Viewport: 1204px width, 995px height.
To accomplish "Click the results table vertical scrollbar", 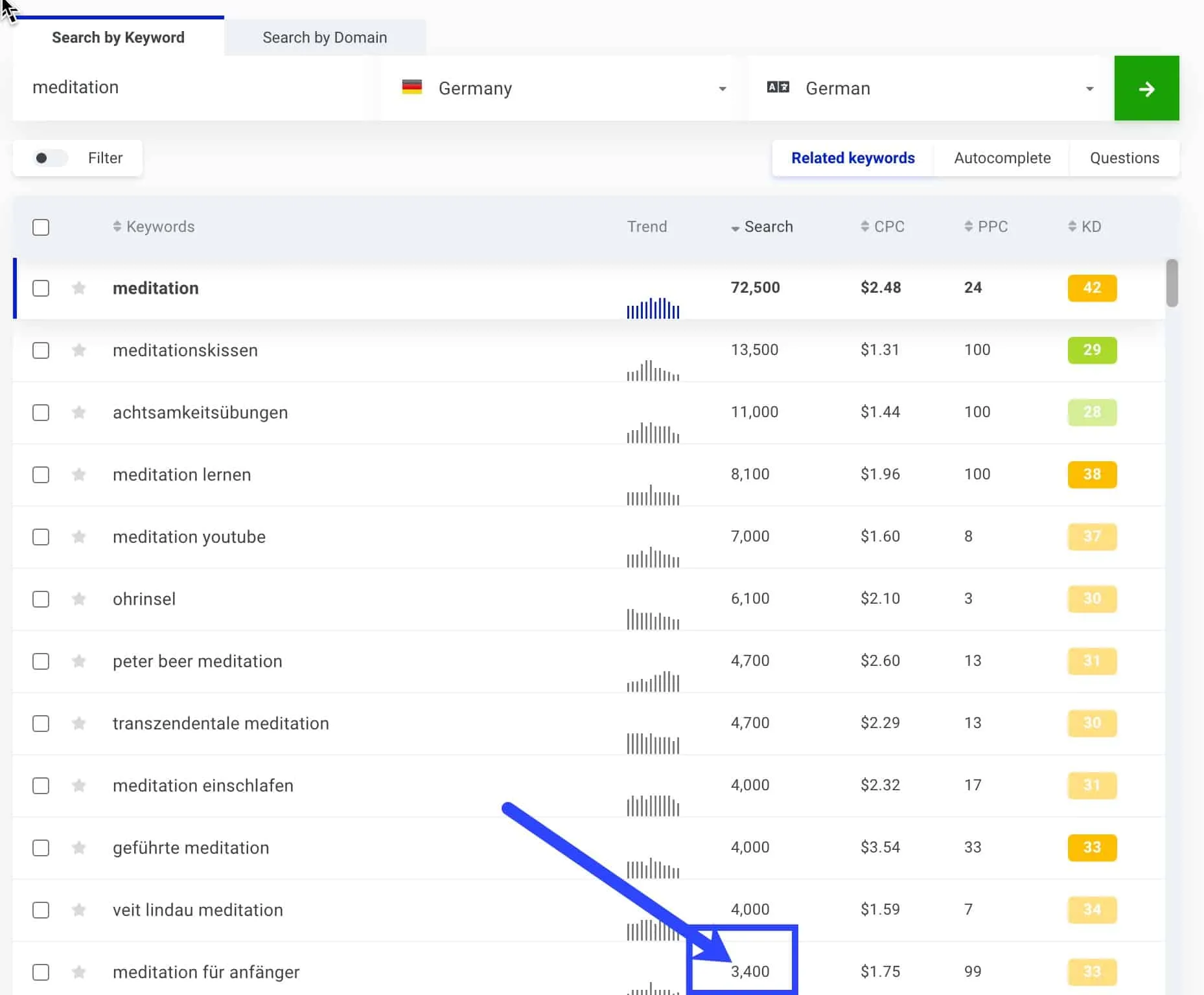I will click(1172, 283).
